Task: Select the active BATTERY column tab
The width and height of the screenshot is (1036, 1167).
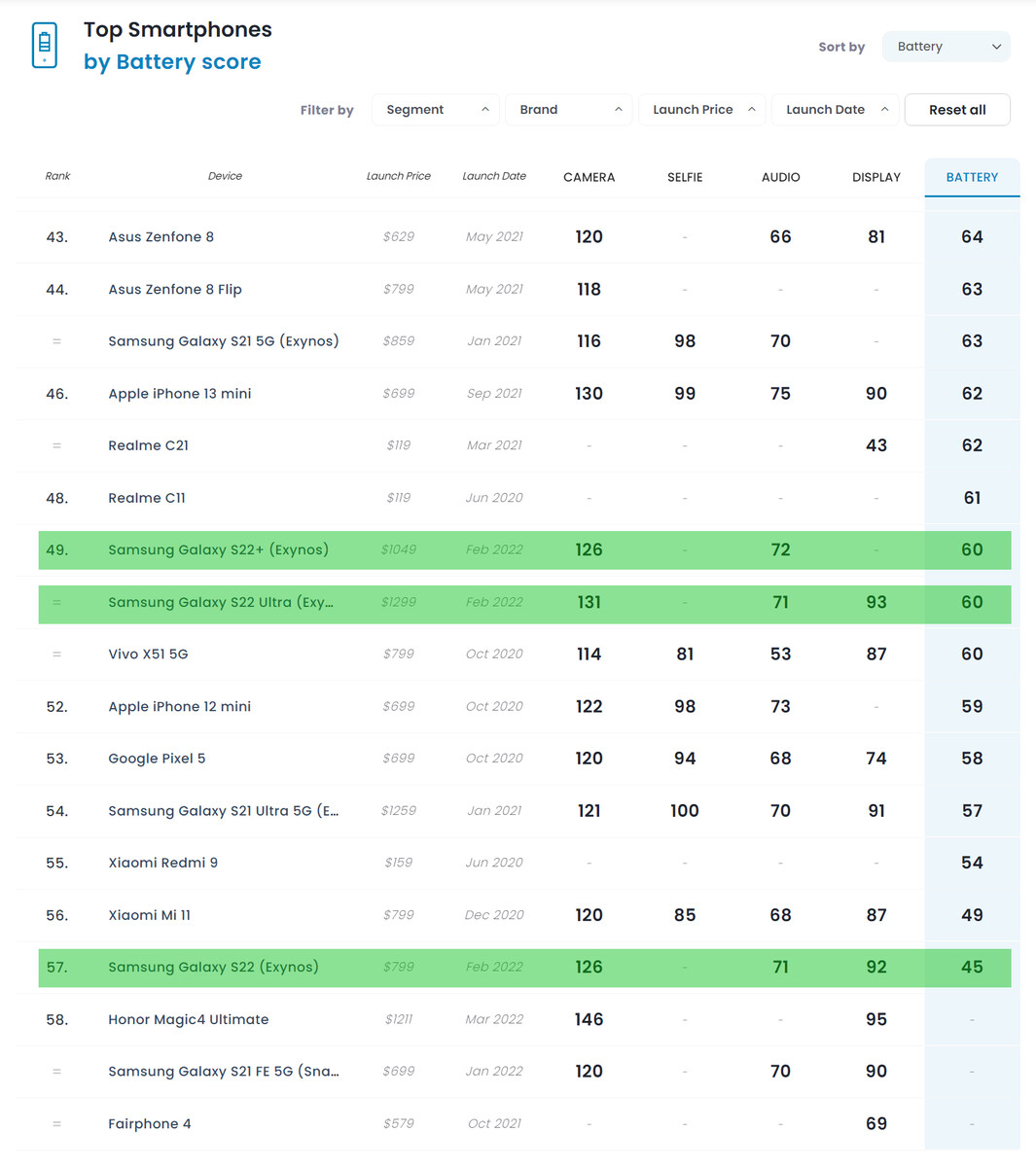Action: [972, 177]
